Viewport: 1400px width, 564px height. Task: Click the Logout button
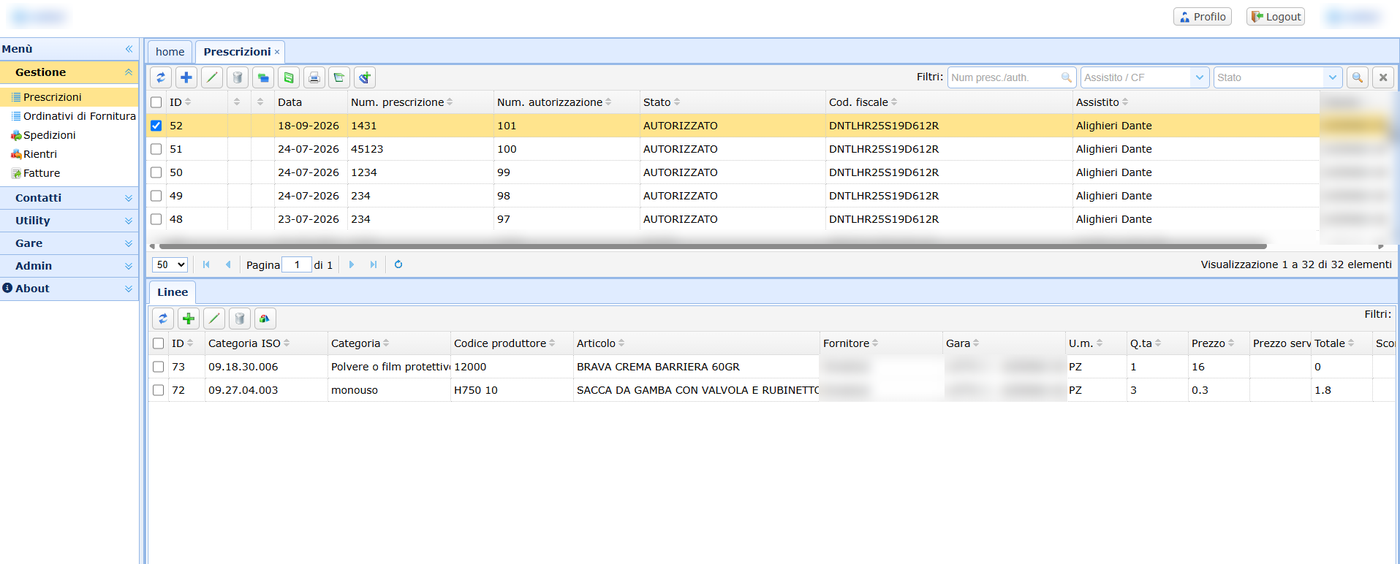tap(1275, 17)
